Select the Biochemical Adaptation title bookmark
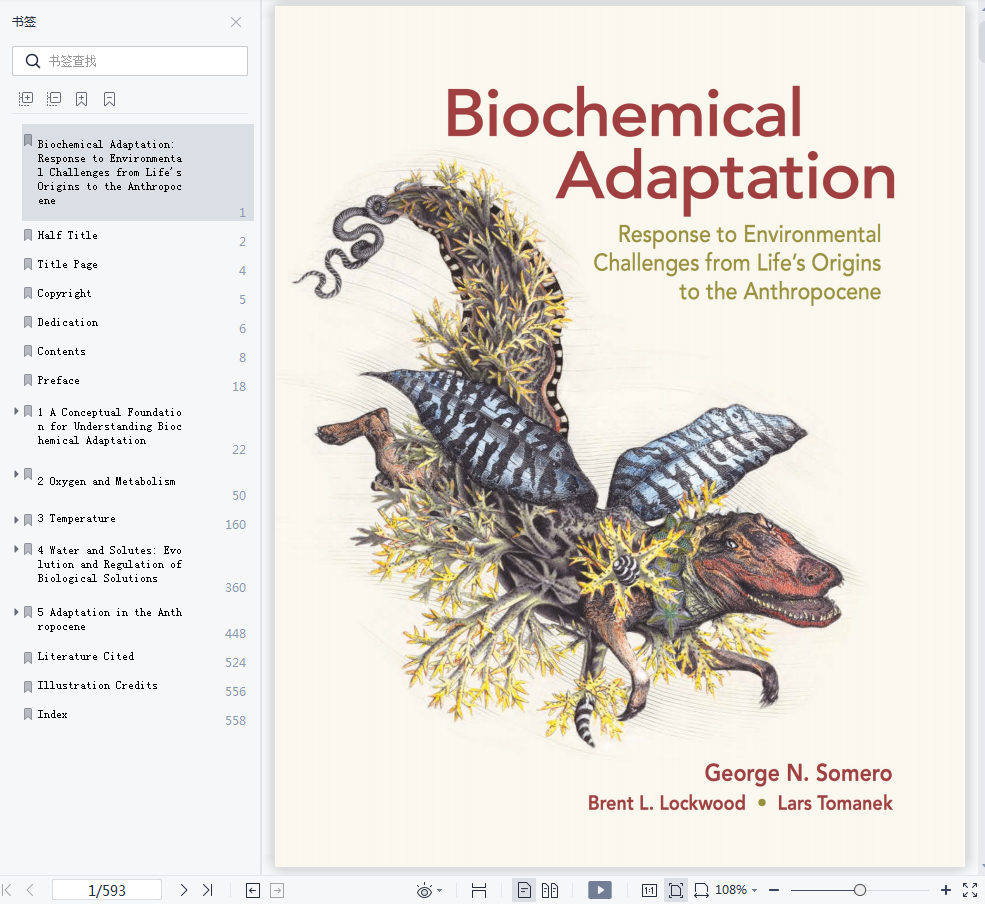Viewport: 985px width, 904px height. (138, 172)
